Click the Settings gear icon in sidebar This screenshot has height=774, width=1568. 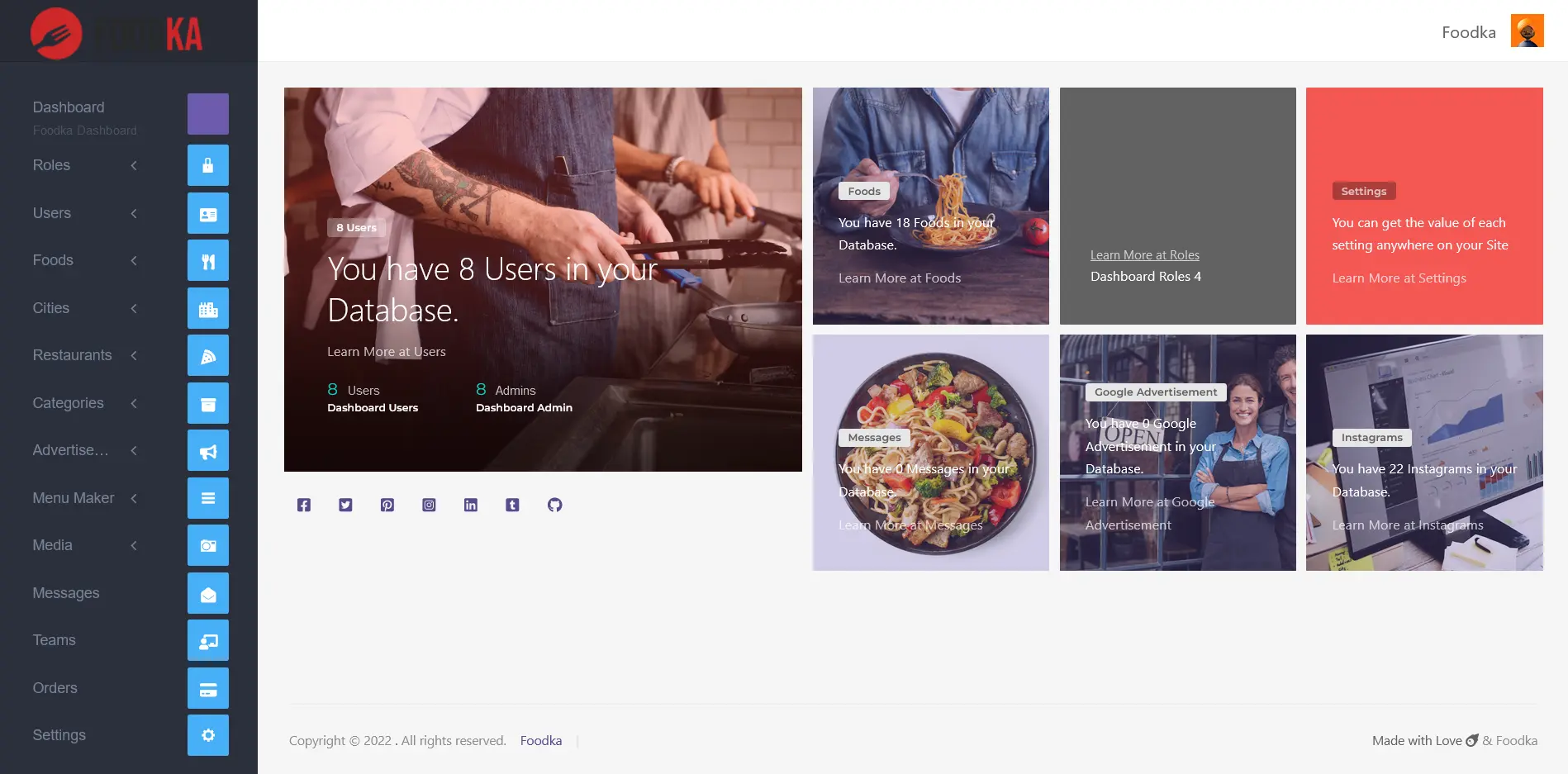tap(208, 735)
